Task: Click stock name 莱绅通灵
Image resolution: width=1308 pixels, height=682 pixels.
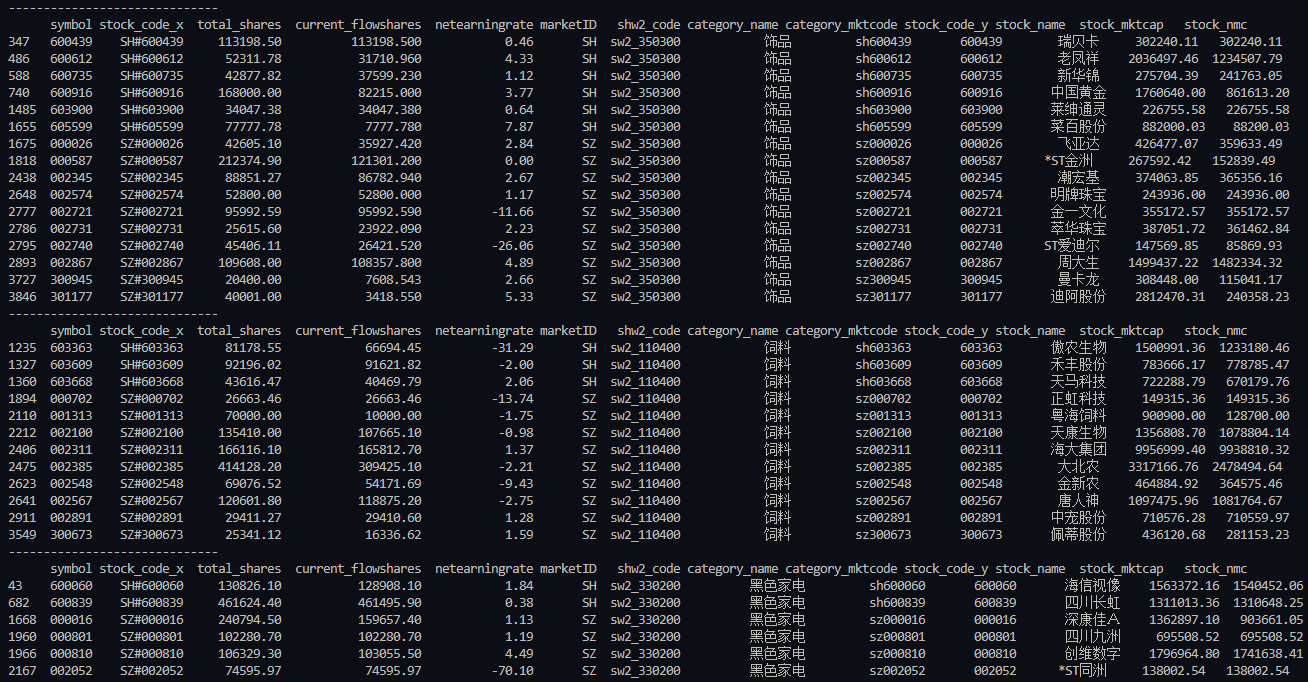Action: (x=1078, y=110)
